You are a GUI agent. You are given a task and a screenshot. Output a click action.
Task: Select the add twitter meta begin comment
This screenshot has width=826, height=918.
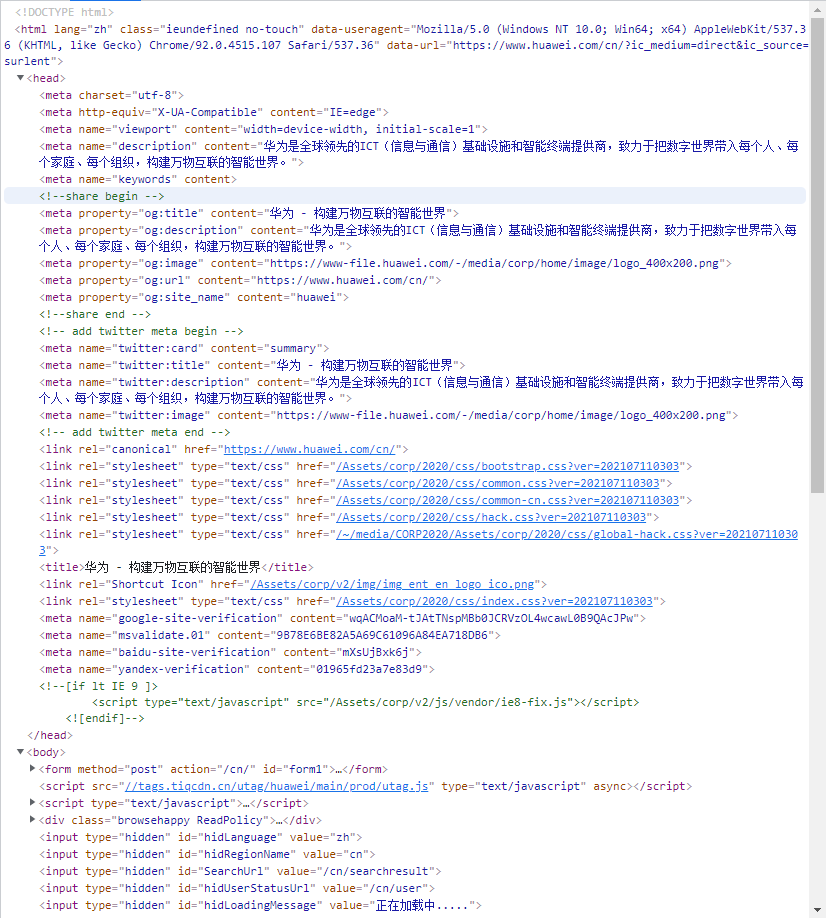(141, 331)
